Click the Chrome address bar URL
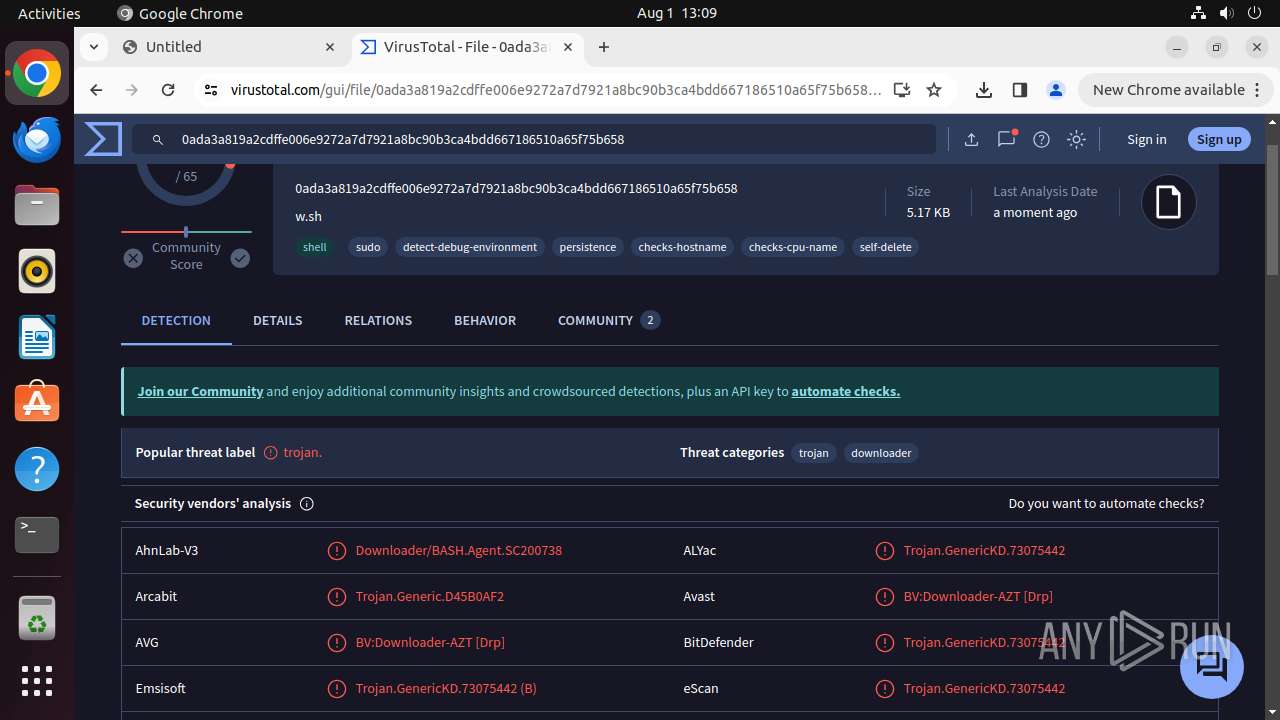Screen dimensions: 1280x720 coord(555,90)
